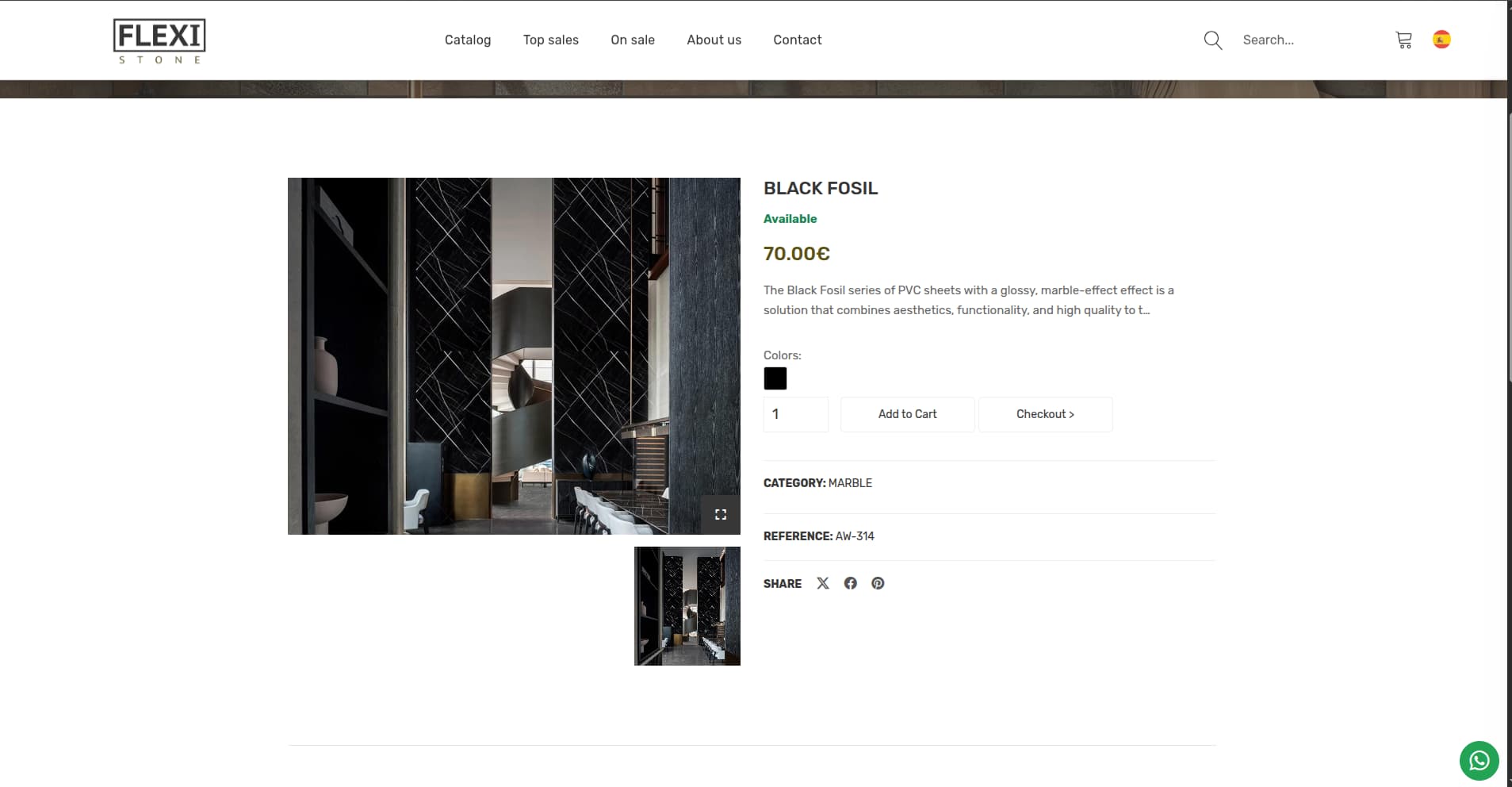Expand product image to fullscreen
Image resolution: width=1512 pixels, height=787 pixels.
pyautogui.click(x=721, y=515)
